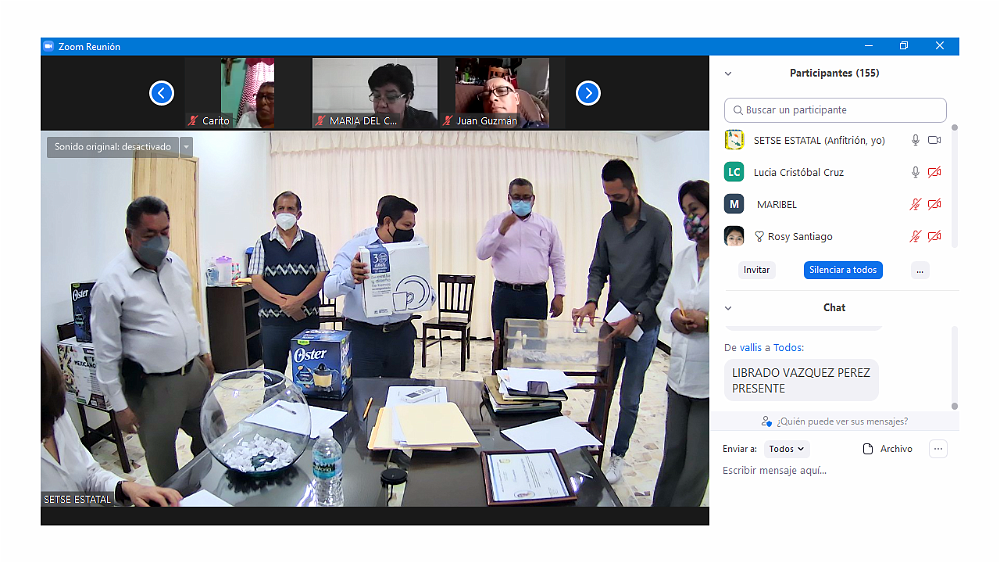Open the chat more options ellipsis
This screenshot has width=1000, height=563.
point(938,449)
